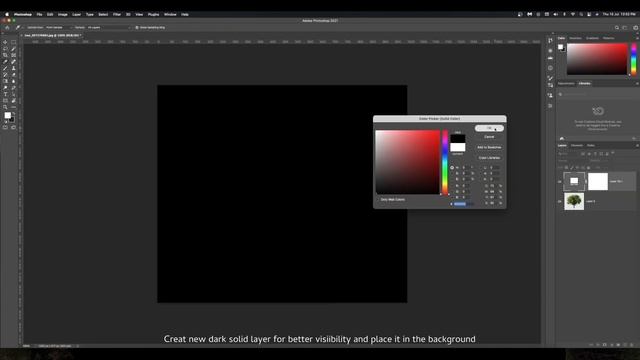Click the hex color input field
Viewport: 640px width, 360px height.
pyautogui.click(x=464, y=204)
